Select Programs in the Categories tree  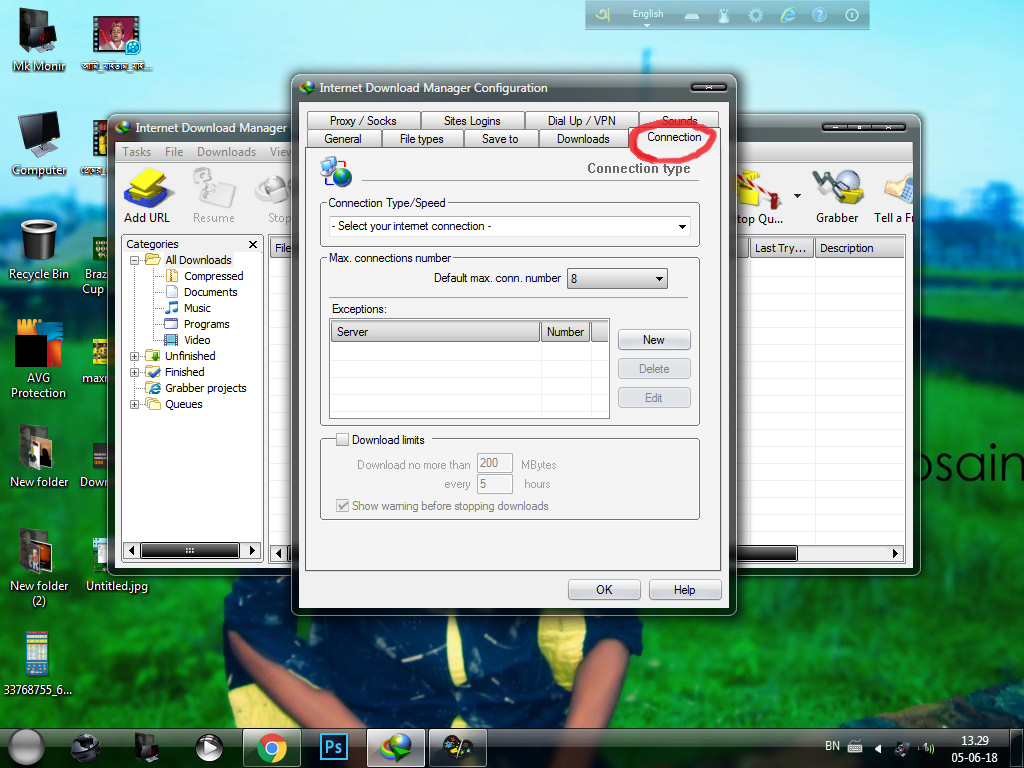click(206, 324)
